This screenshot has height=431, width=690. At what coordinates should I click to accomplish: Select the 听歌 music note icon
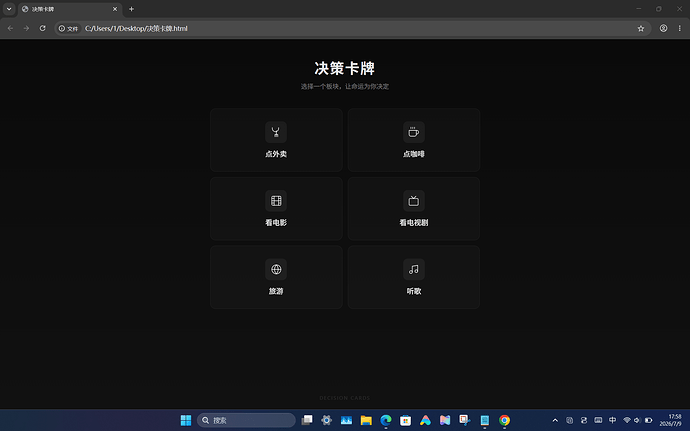coord(414,269)
